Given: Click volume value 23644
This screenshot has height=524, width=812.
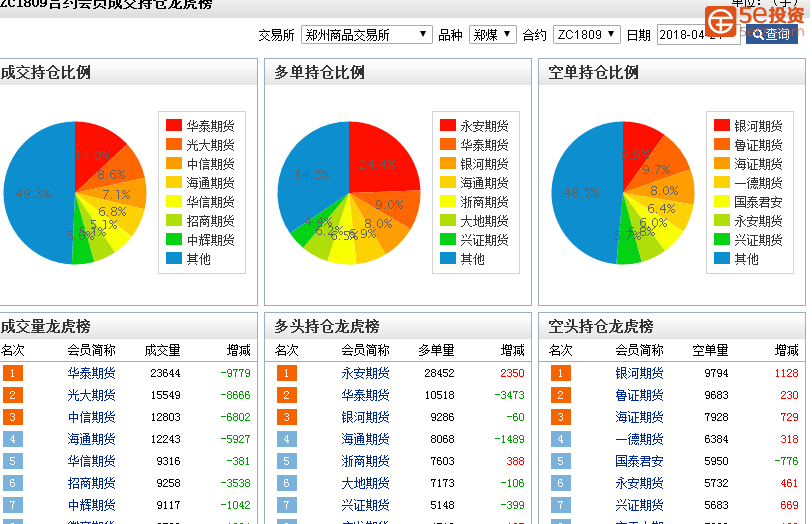Looking at the screenshot, I should [165, 373].
